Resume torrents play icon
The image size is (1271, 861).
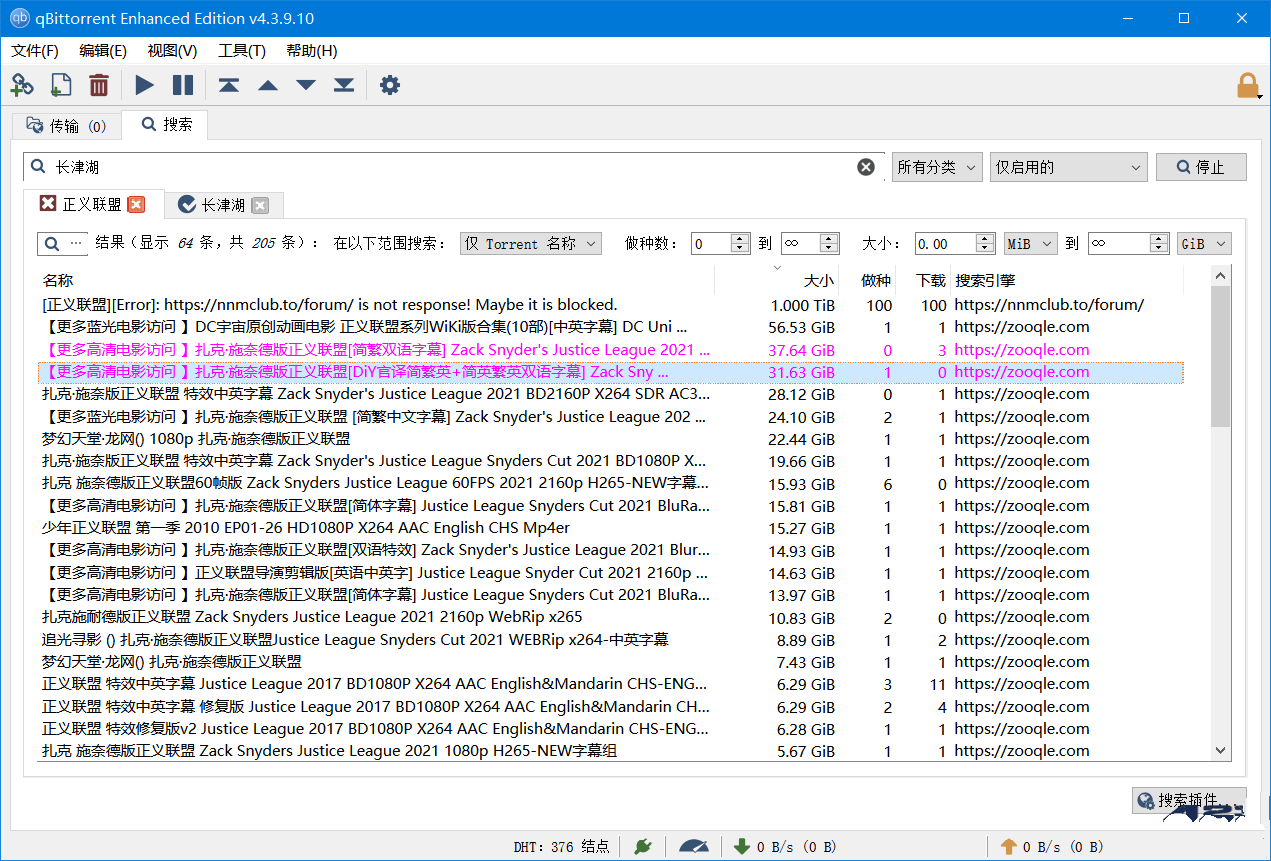(x=145, y=86)
